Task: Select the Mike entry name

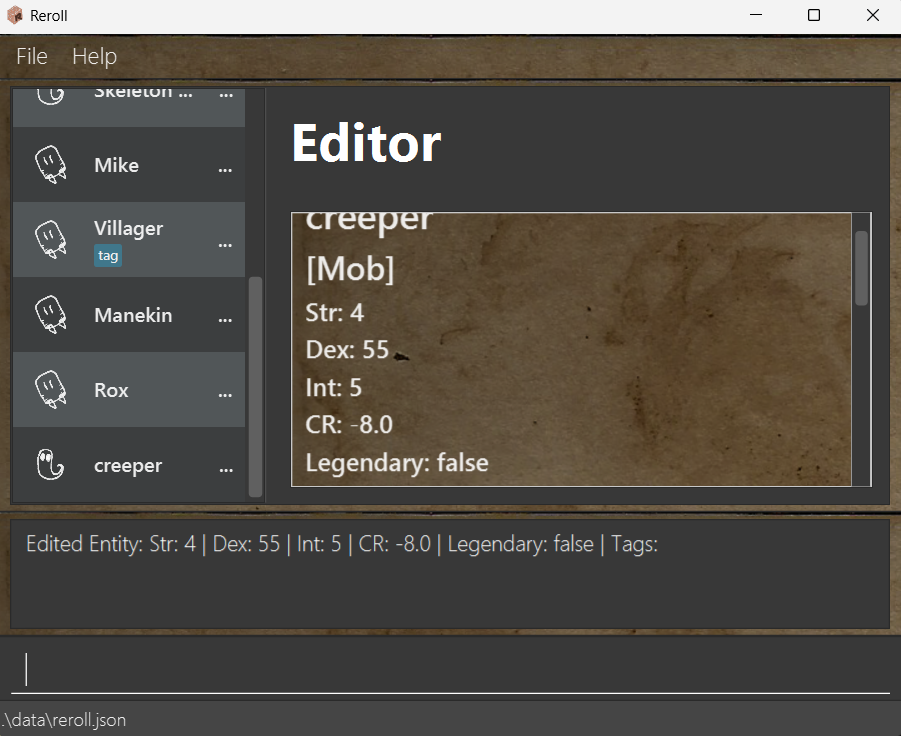Action: click(117, 165)
